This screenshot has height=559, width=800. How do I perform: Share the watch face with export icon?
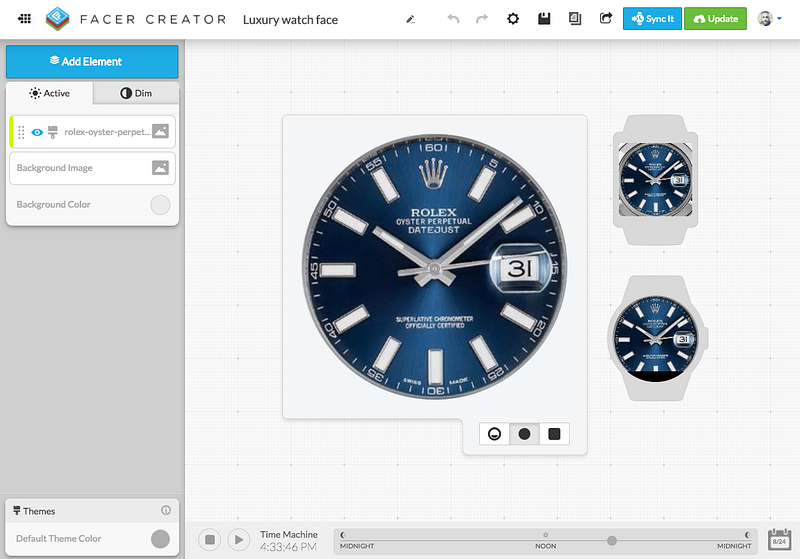click(606, 19)
